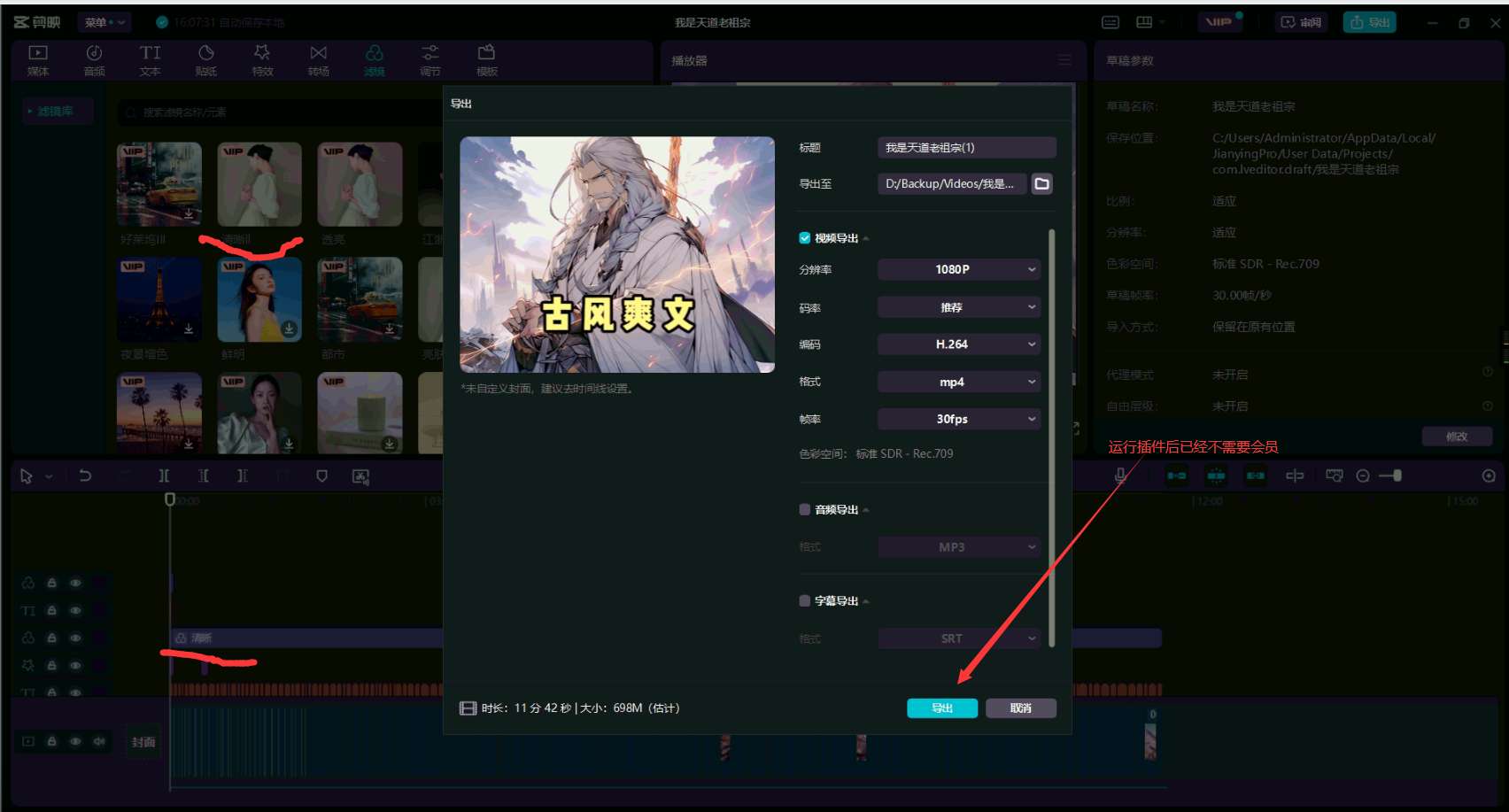Click 取消 to cancel the export
The height and width of the screenshot is (812, 1509).
coord(1020,708)
